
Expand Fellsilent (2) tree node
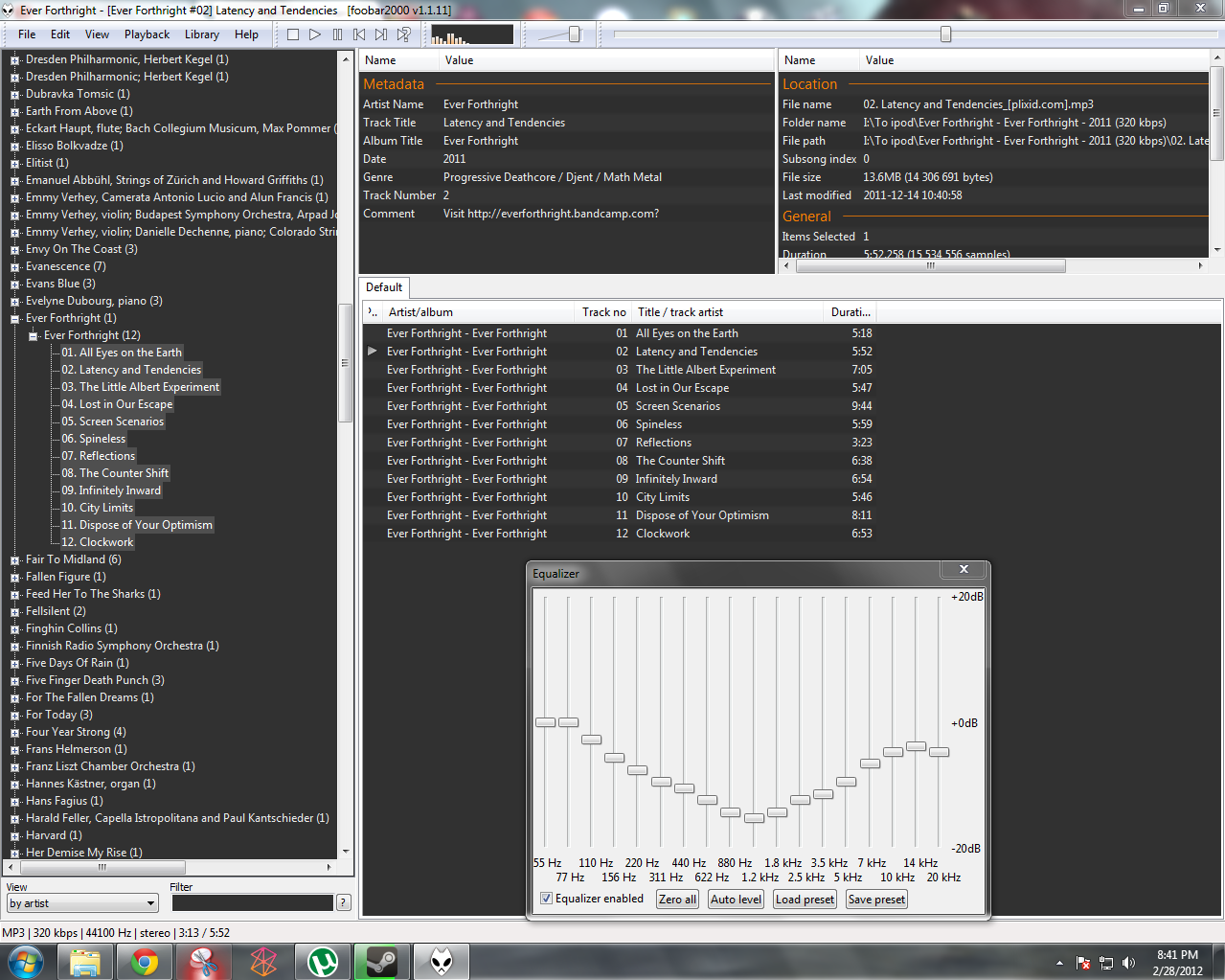pyautogui.click(x=14, y=612)
